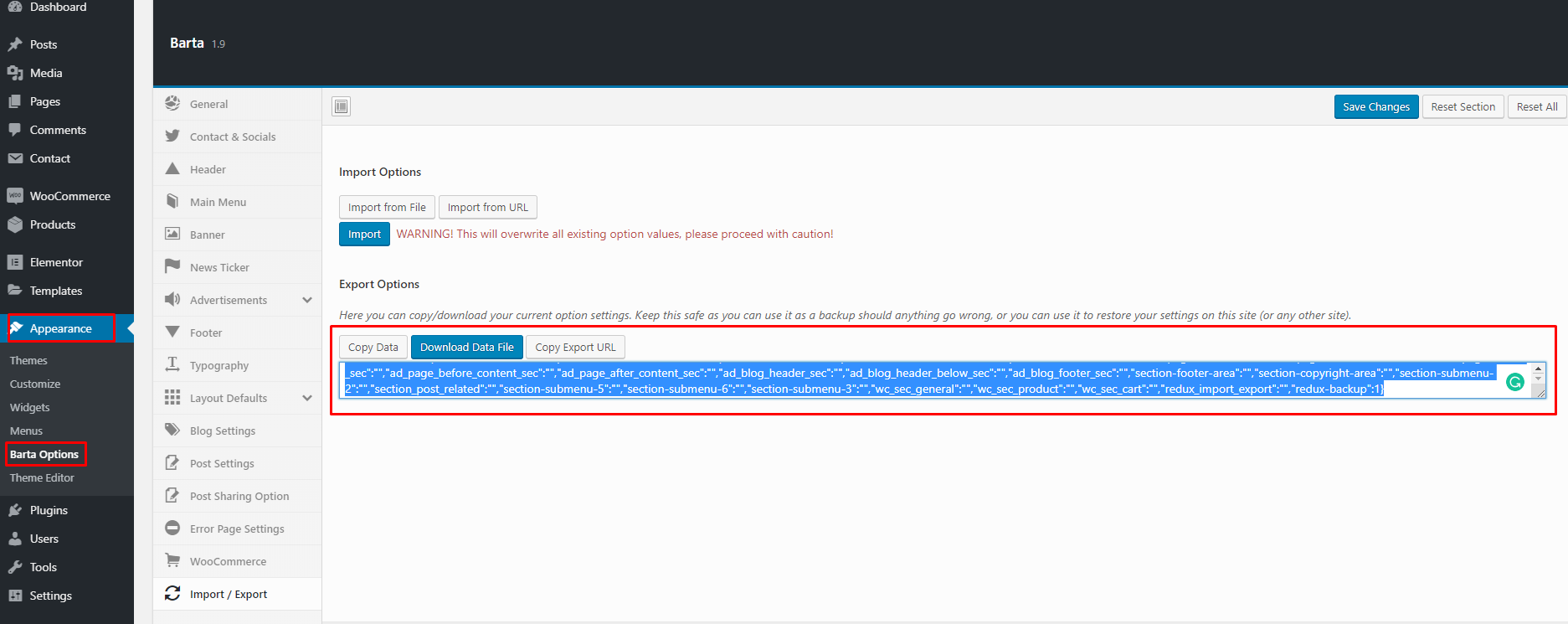Open Customize in the Appearance submenu
Image resolution: width=1568 pixels, height=624 pixels.
(35, 384)
